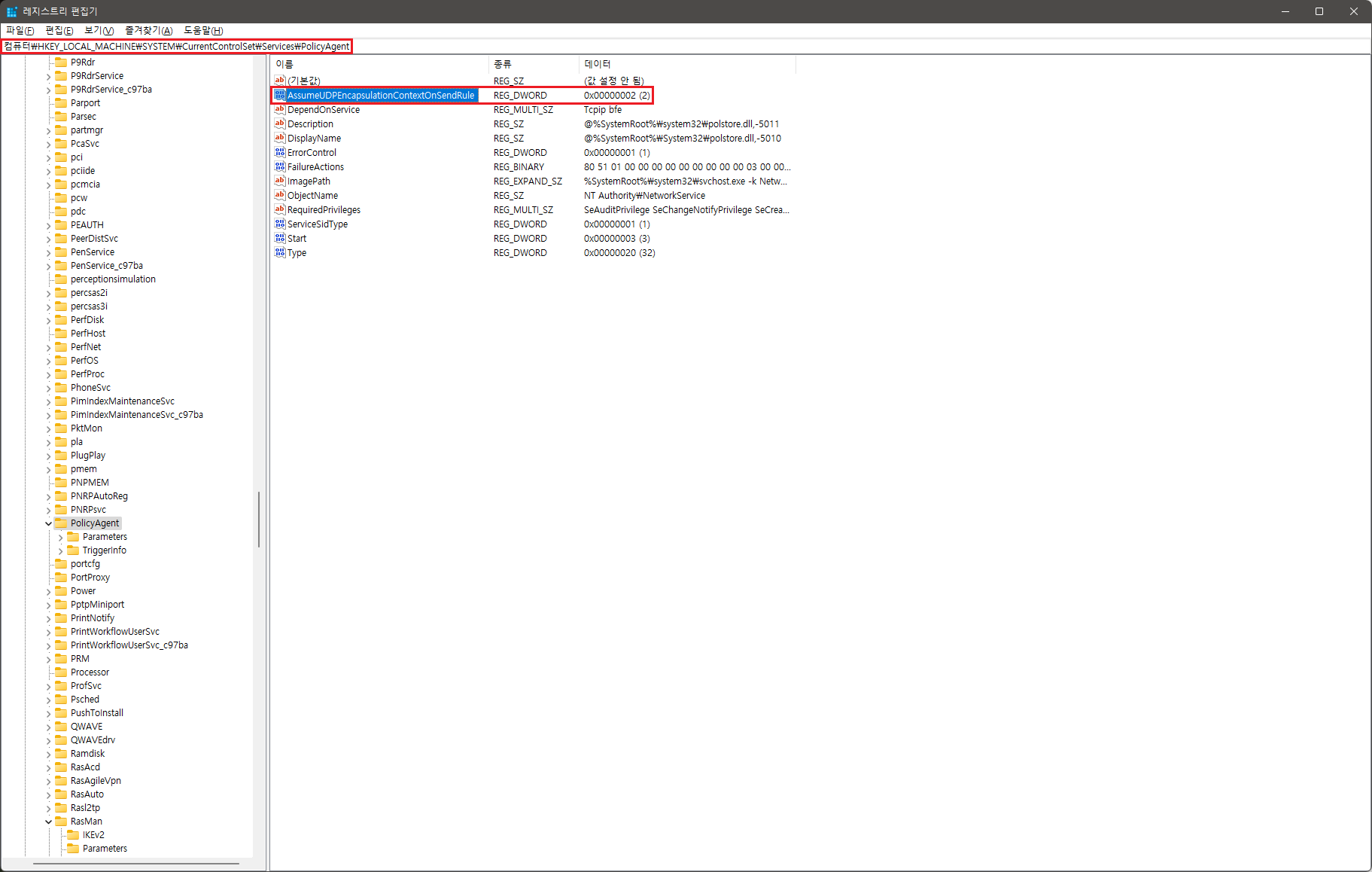Select the QWAVEdrv key
The height and width of the screenshot is (872, 1372).
pyautogui.click(x=93, y=739)
